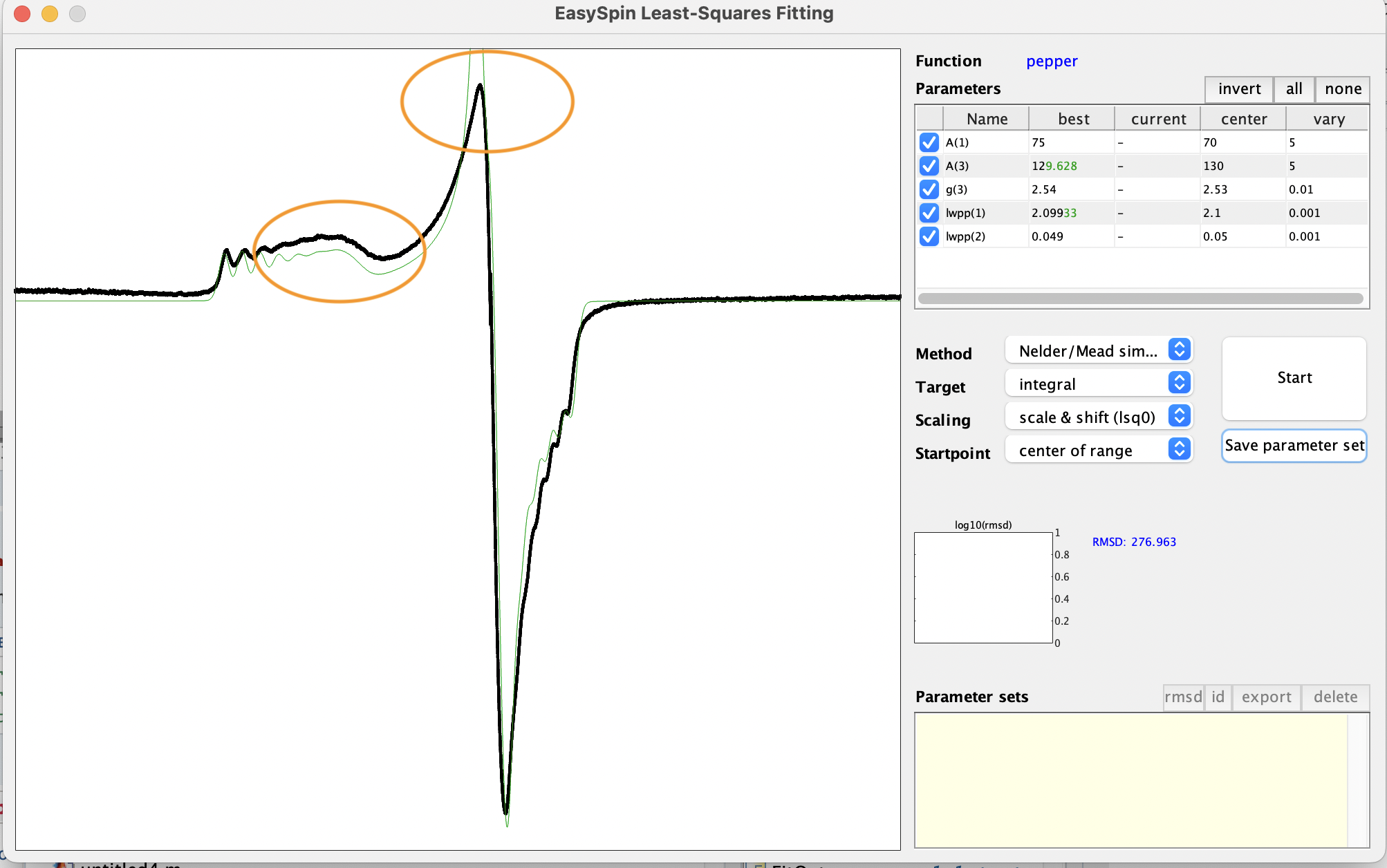Screen dimensions: 1387x868
Task: Click the all parameters select icon
Action: click(1294, 89)
